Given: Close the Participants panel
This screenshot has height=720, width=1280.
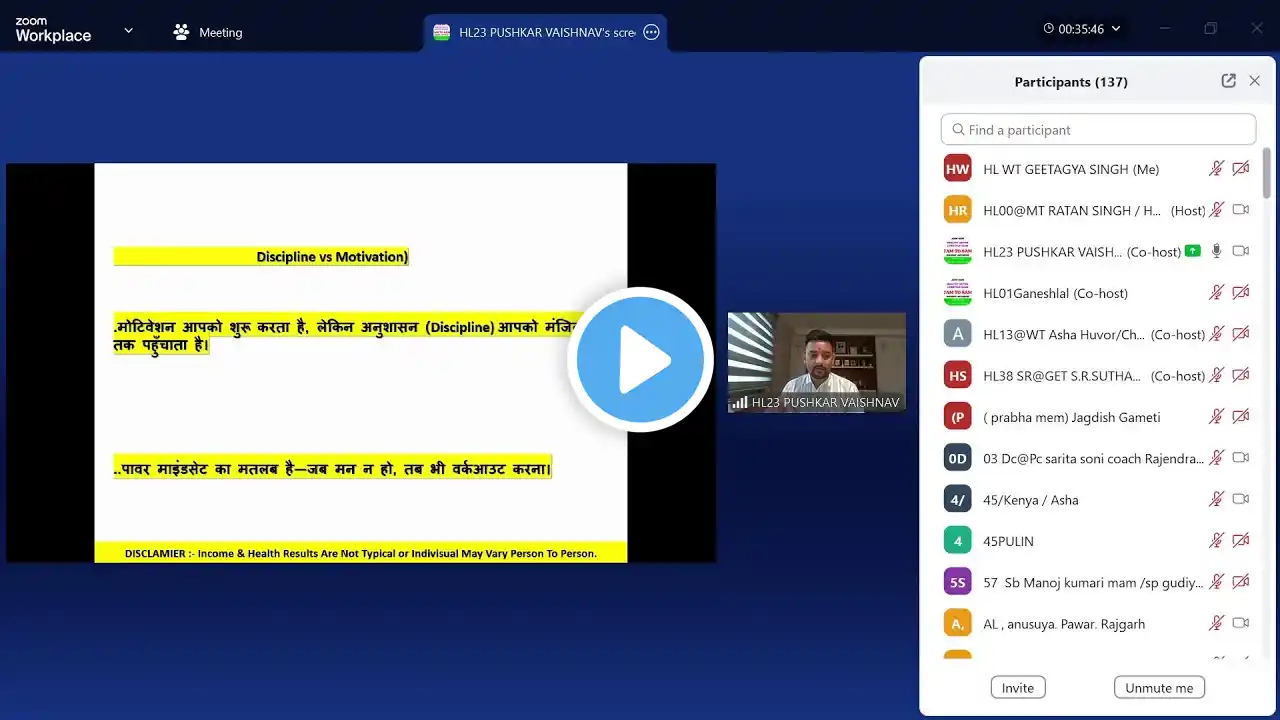Looking at the screenshot, I should point(1254,81).
